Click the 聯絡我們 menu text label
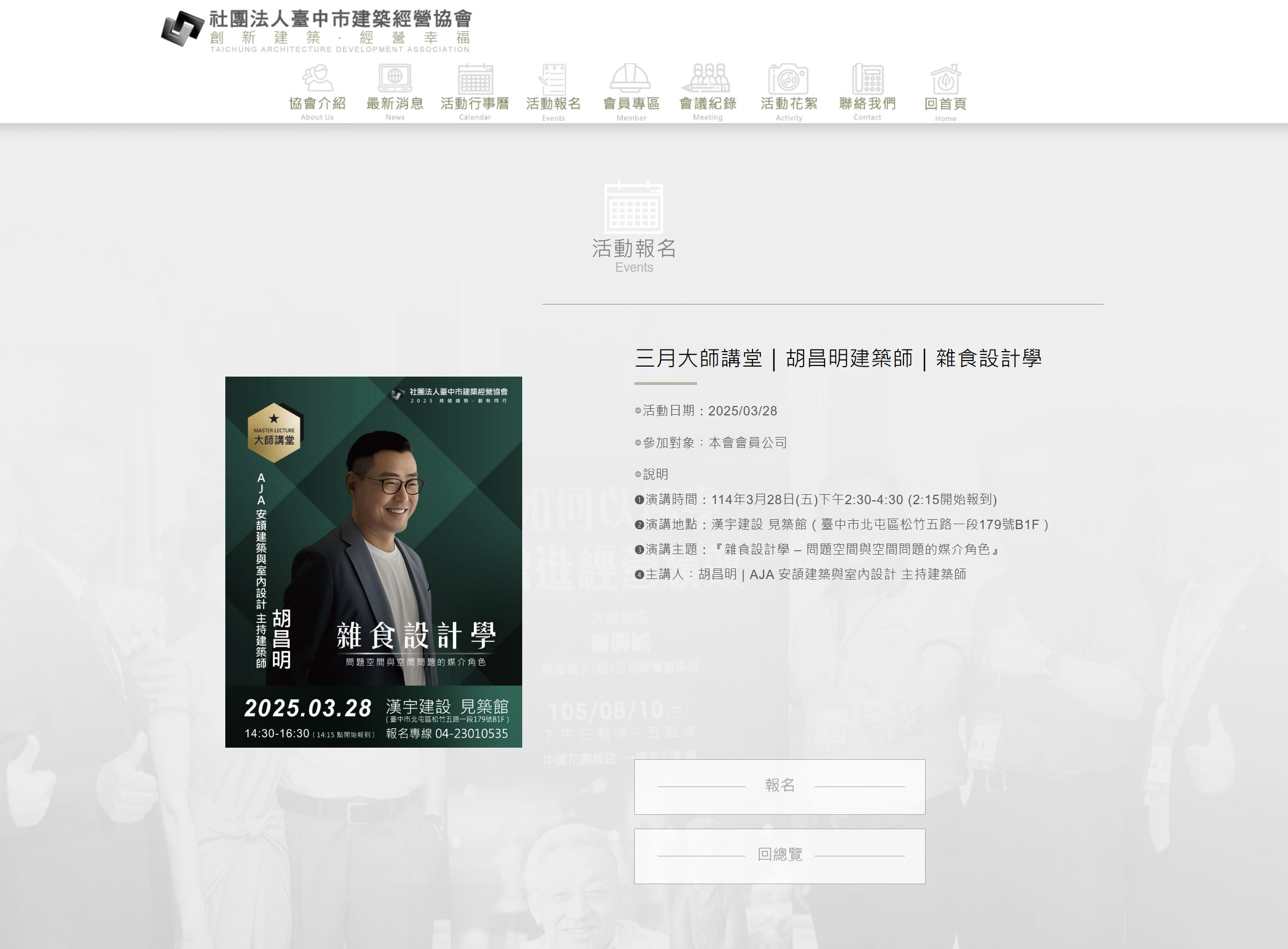This screenshot has width=1288, height=949. 867,103
